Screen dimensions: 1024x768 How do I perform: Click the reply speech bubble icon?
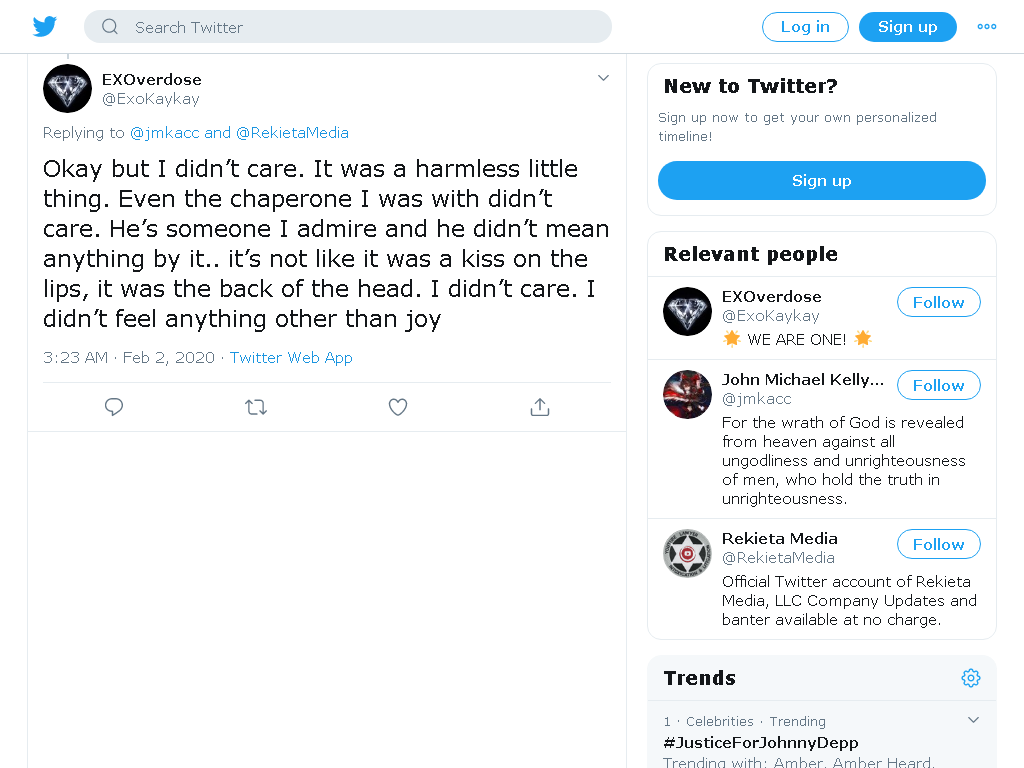point(114,407)
